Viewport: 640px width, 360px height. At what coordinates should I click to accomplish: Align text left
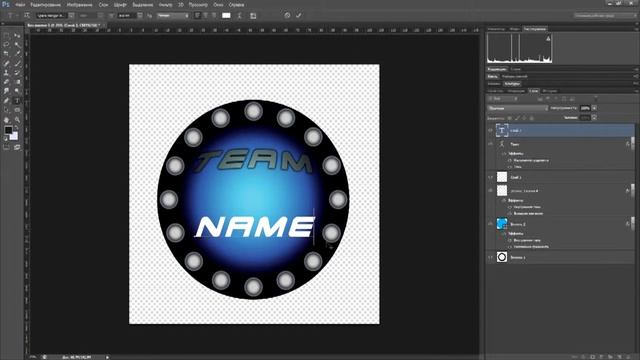[x=197, y=16]
